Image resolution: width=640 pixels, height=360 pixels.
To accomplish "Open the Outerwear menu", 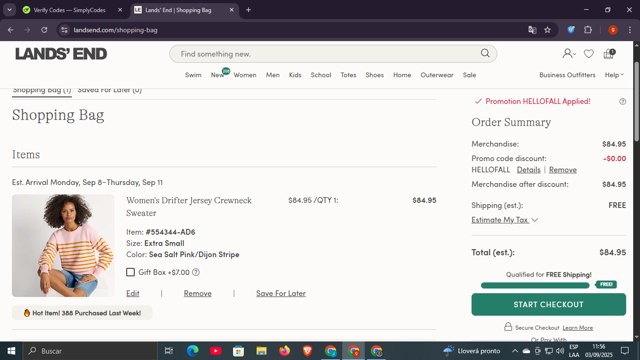I will [x=437, y=75].
